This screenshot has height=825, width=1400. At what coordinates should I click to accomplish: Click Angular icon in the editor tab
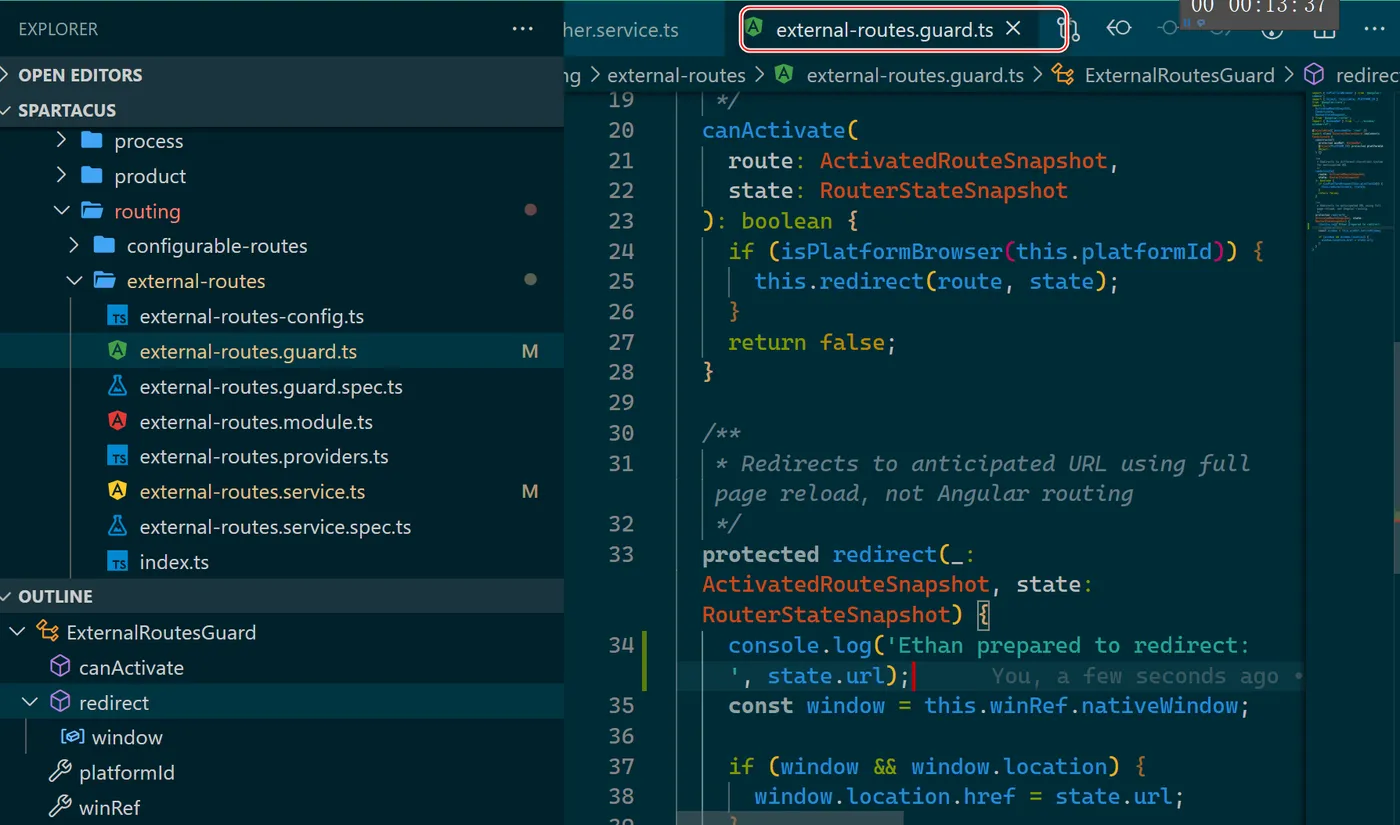click(x=755, y=29)
